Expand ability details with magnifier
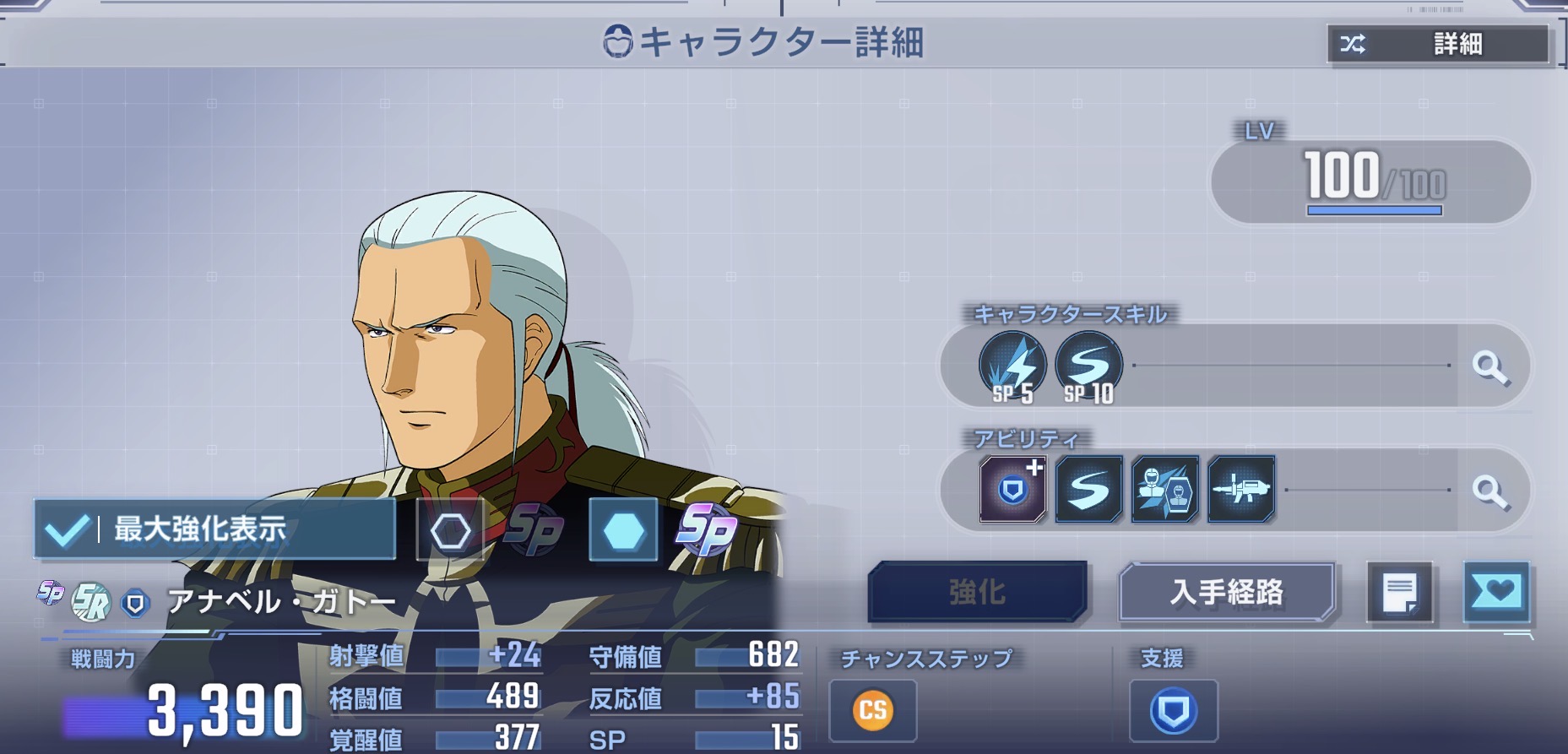Viewport: 1568px width, 754px height. [x=1489, y=490]
